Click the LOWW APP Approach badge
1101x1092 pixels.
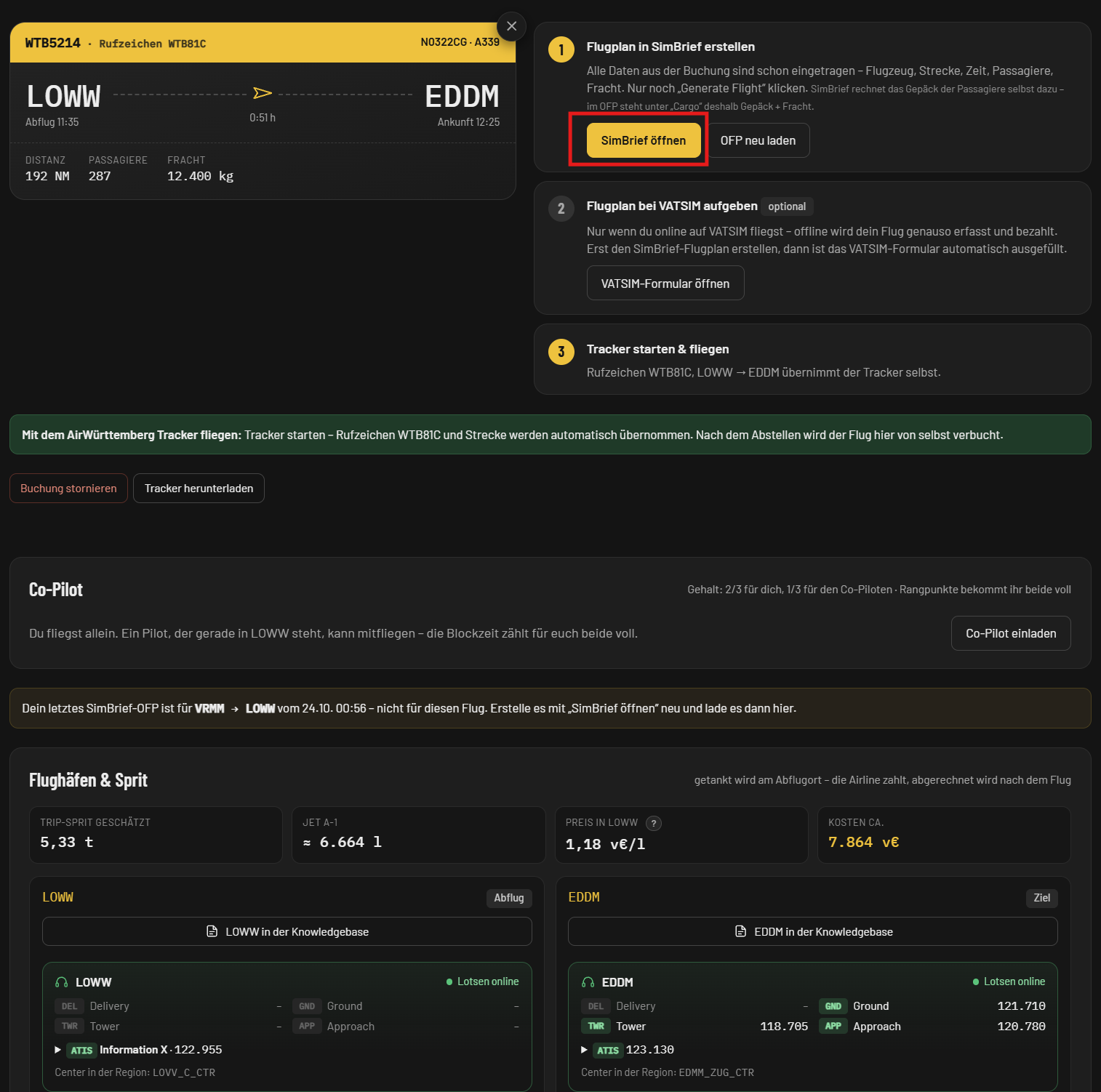pos(307,1027)
